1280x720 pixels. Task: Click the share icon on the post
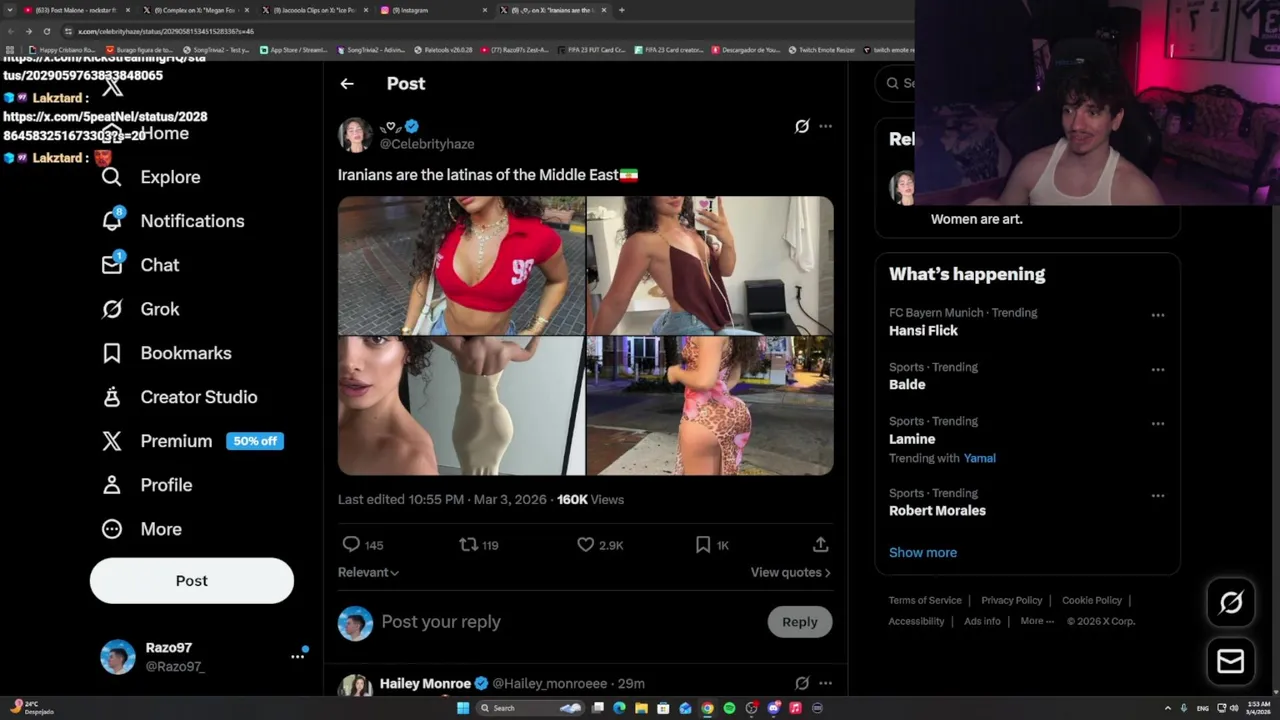coord(820,544)
